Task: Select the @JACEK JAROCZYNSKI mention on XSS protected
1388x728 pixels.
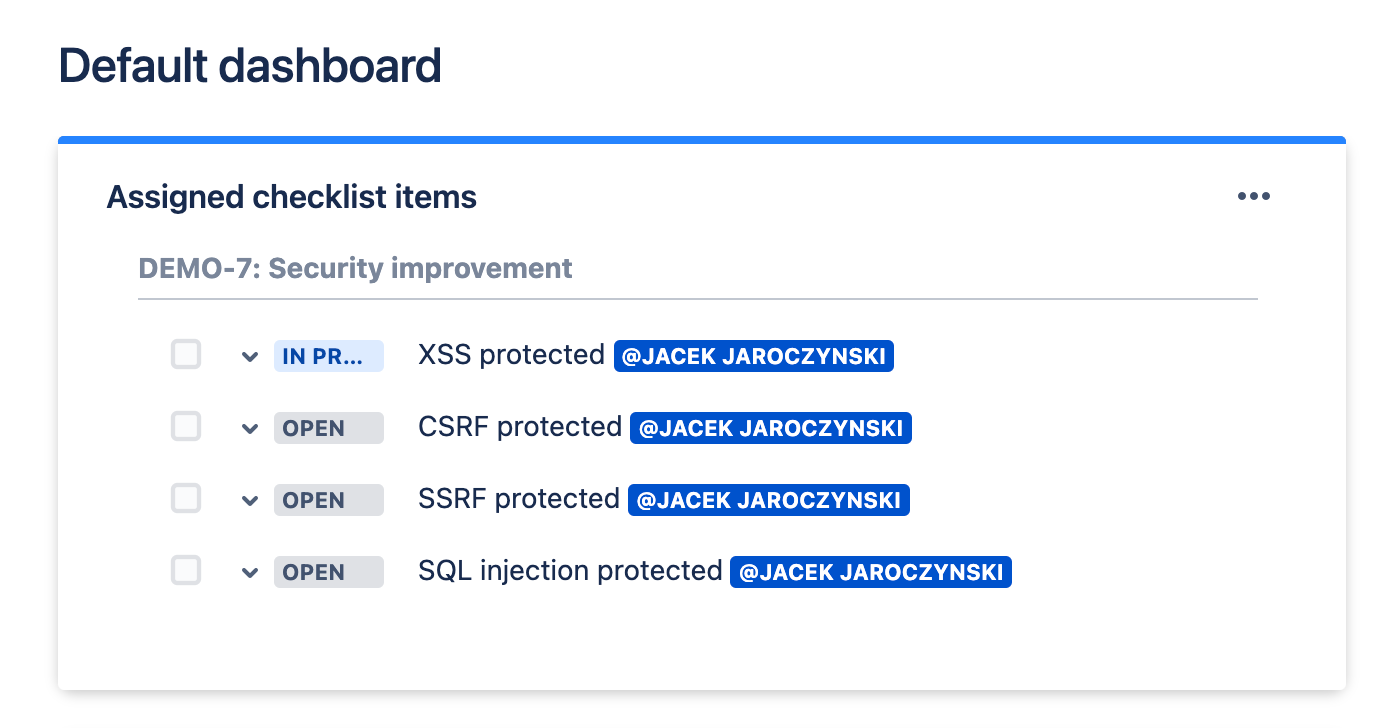Action: [753, 355]
